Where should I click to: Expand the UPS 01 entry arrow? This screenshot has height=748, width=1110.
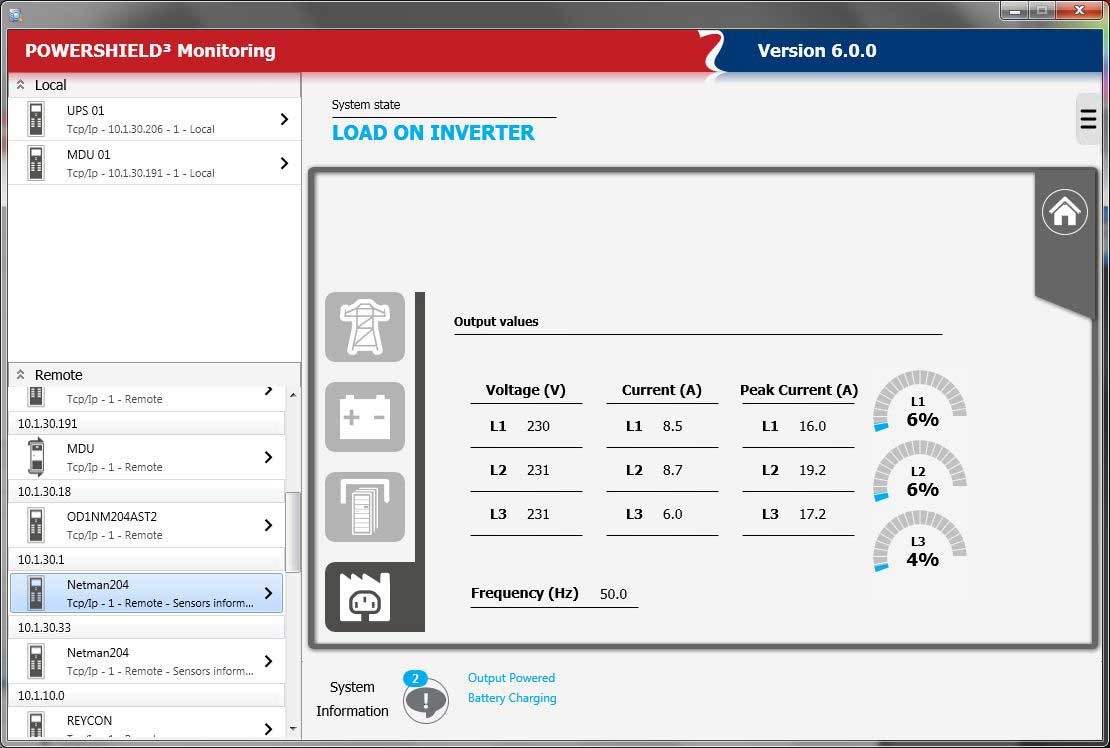click(284, 119)
